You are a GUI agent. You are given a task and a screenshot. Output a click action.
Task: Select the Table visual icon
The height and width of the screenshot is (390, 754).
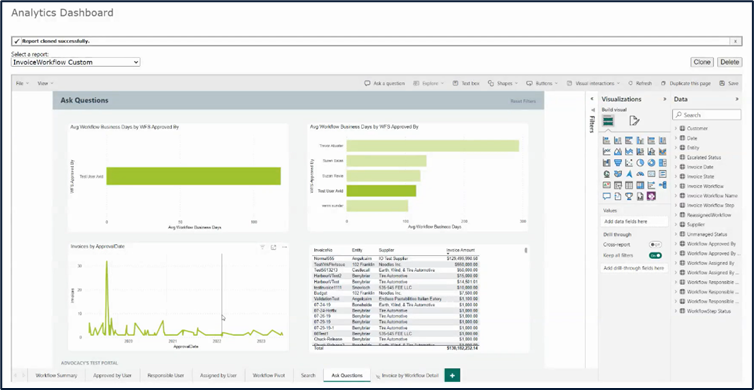pyautogui.click(x=629, y=185)
